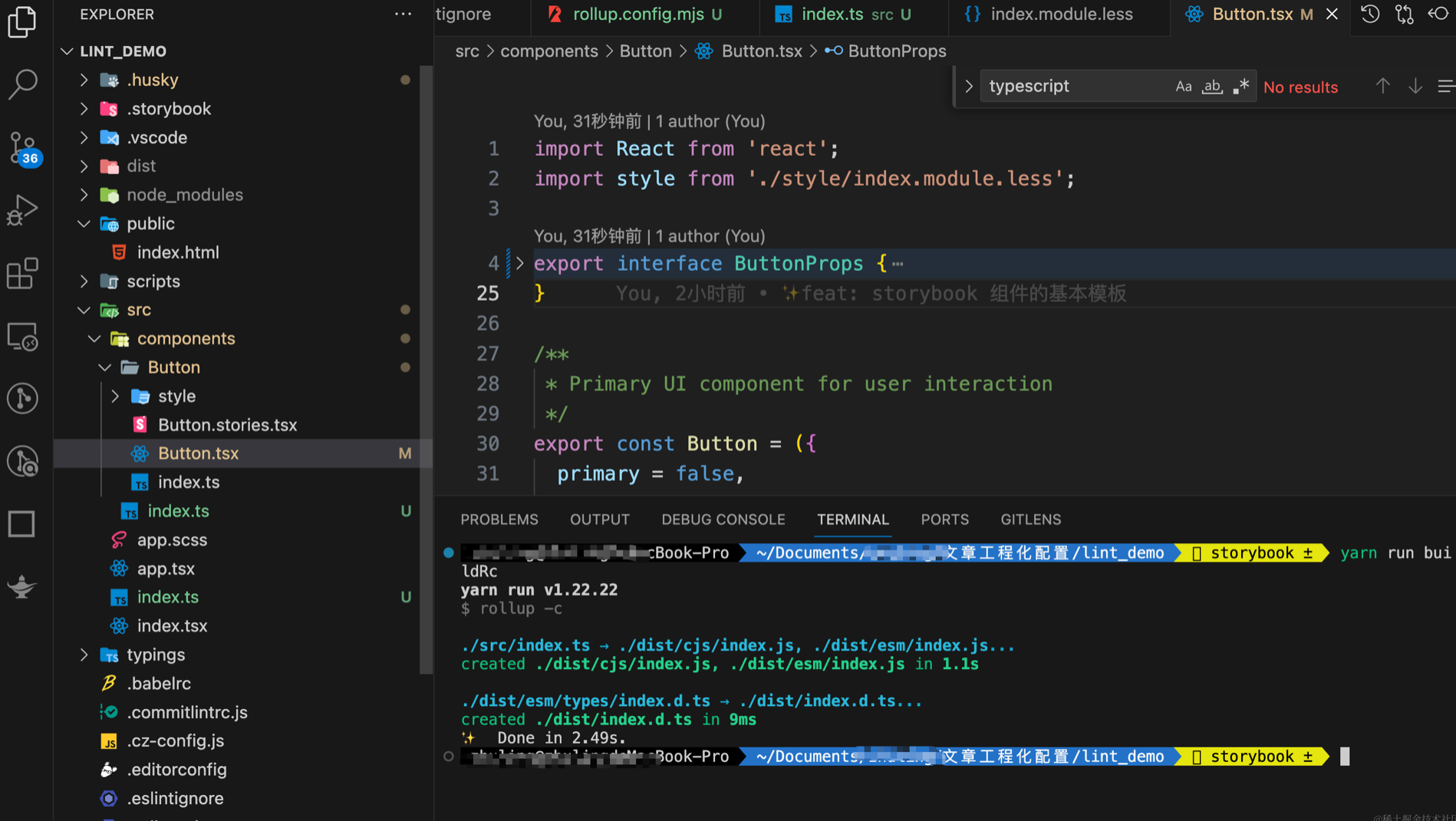The image size is (1456, 821).
Task: Open .babelrc file
Action: [159, 684]
